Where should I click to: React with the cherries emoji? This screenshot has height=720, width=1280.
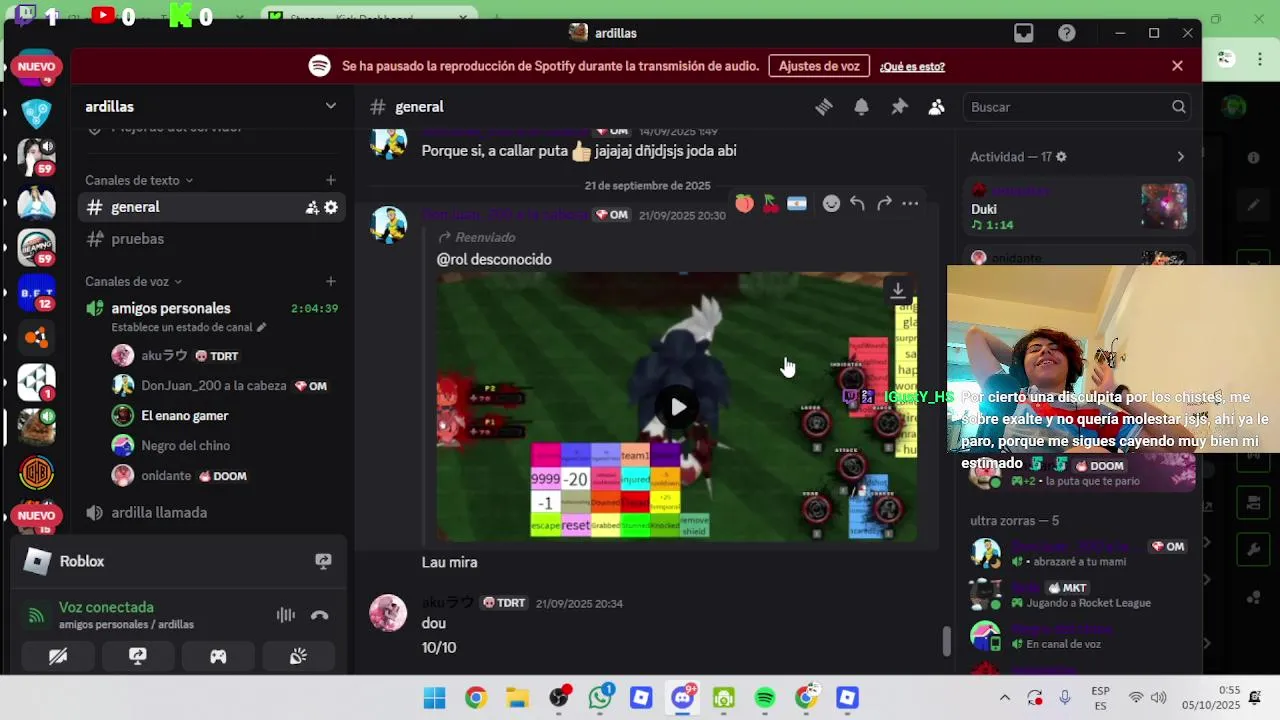point(770,203)
